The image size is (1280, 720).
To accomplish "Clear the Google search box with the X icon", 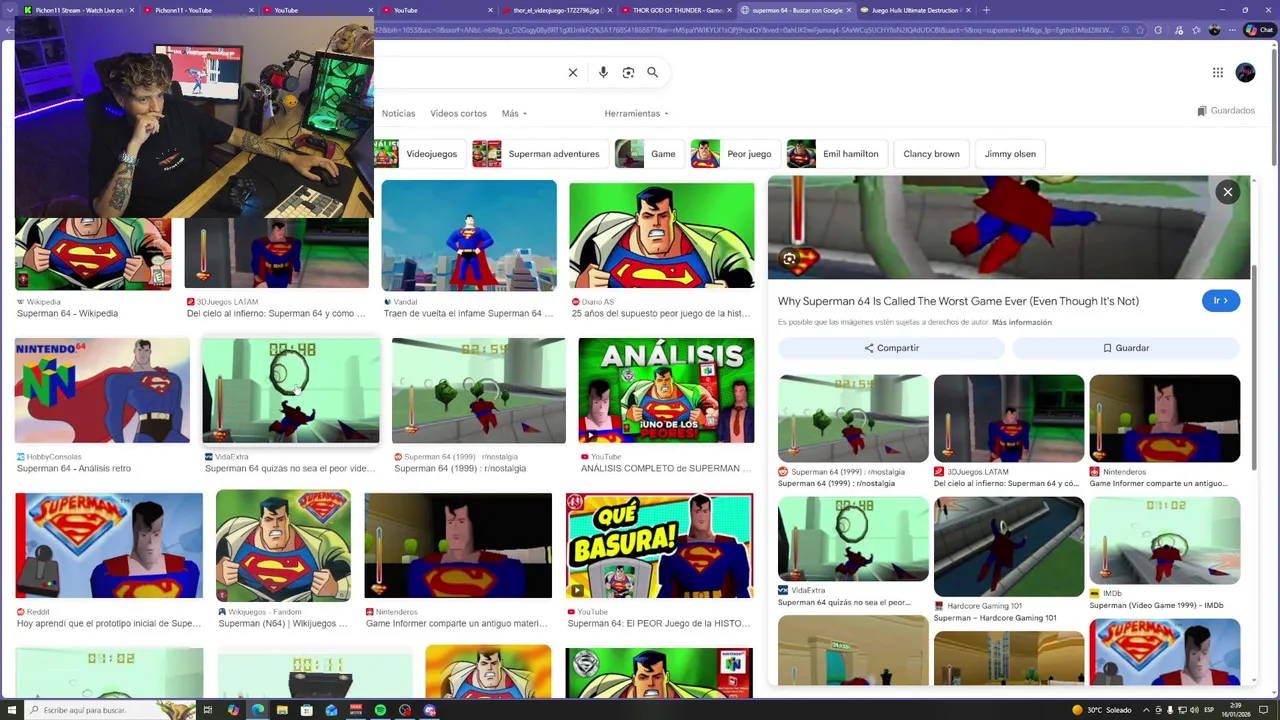I will [573, 72].
